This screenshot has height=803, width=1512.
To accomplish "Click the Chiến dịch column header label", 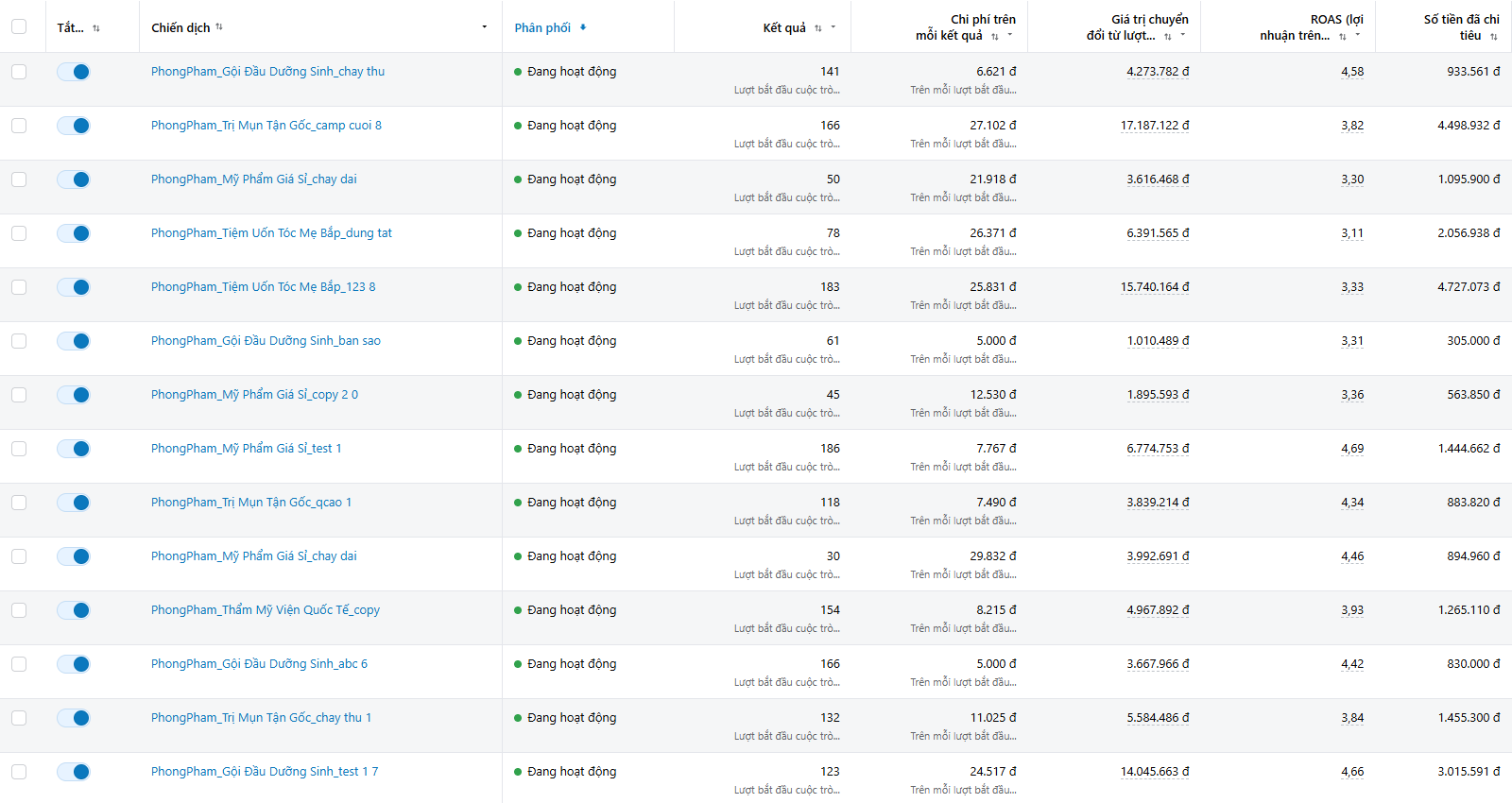I will tap(180, 27).
